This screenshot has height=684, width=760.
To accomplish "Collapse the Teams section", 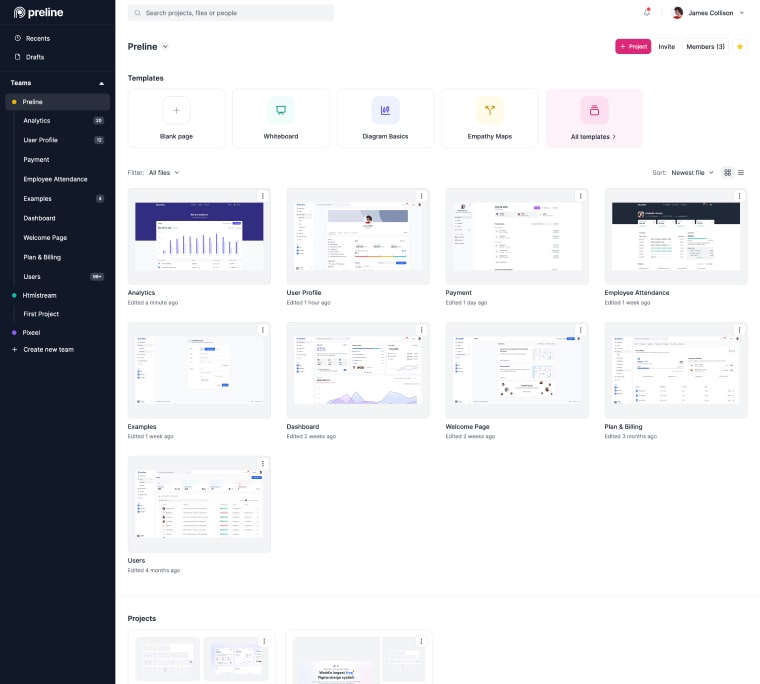I will [x=101, y=83].
